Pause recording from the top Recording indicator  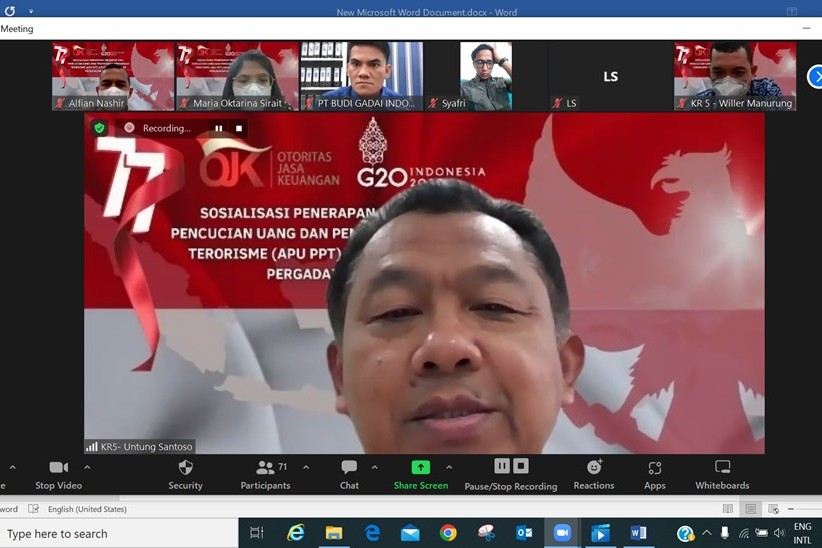click(x=219, y=128)
